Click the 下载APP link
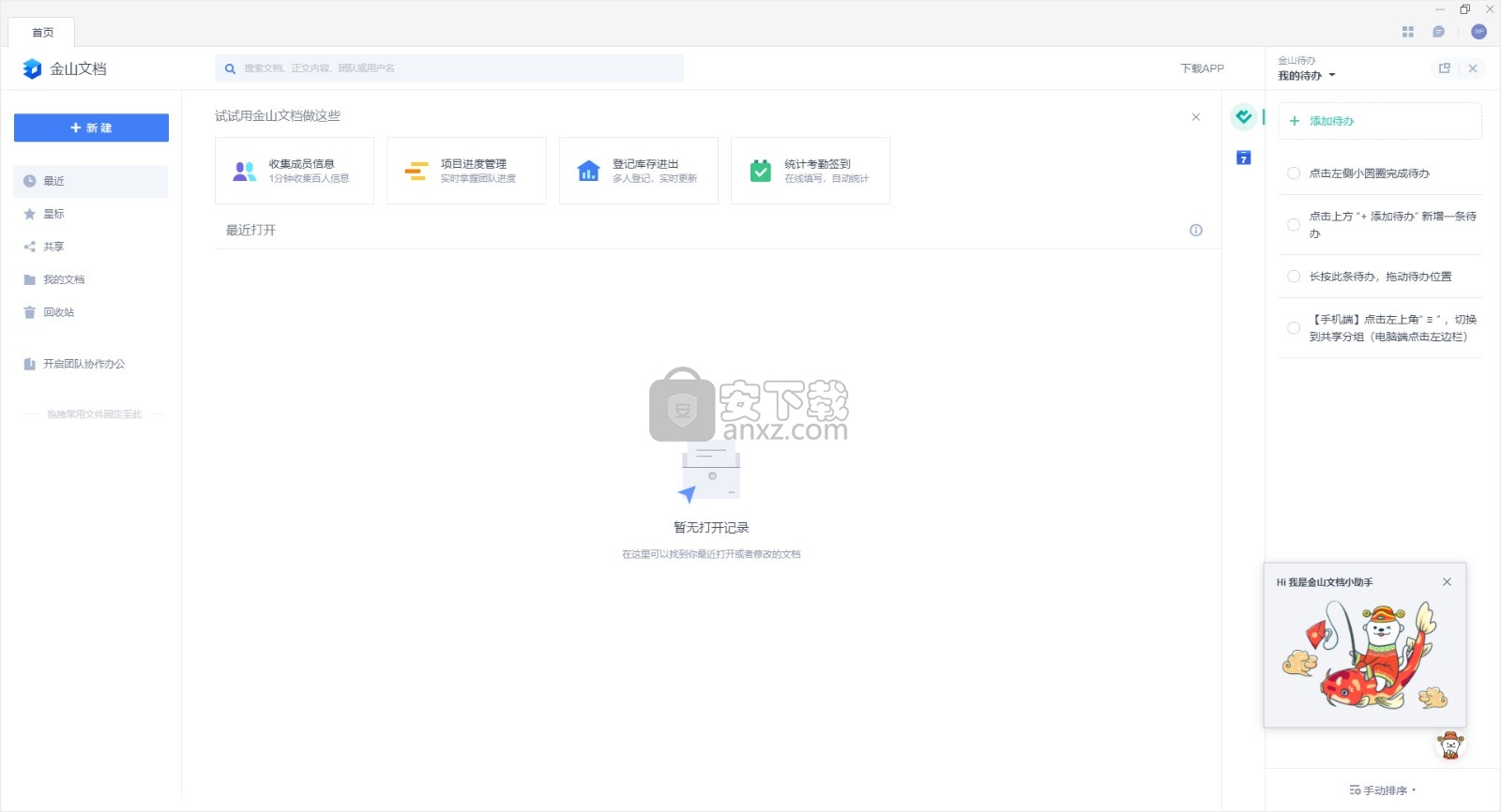Screen dimensions: 1501x812 (1203, 68)
